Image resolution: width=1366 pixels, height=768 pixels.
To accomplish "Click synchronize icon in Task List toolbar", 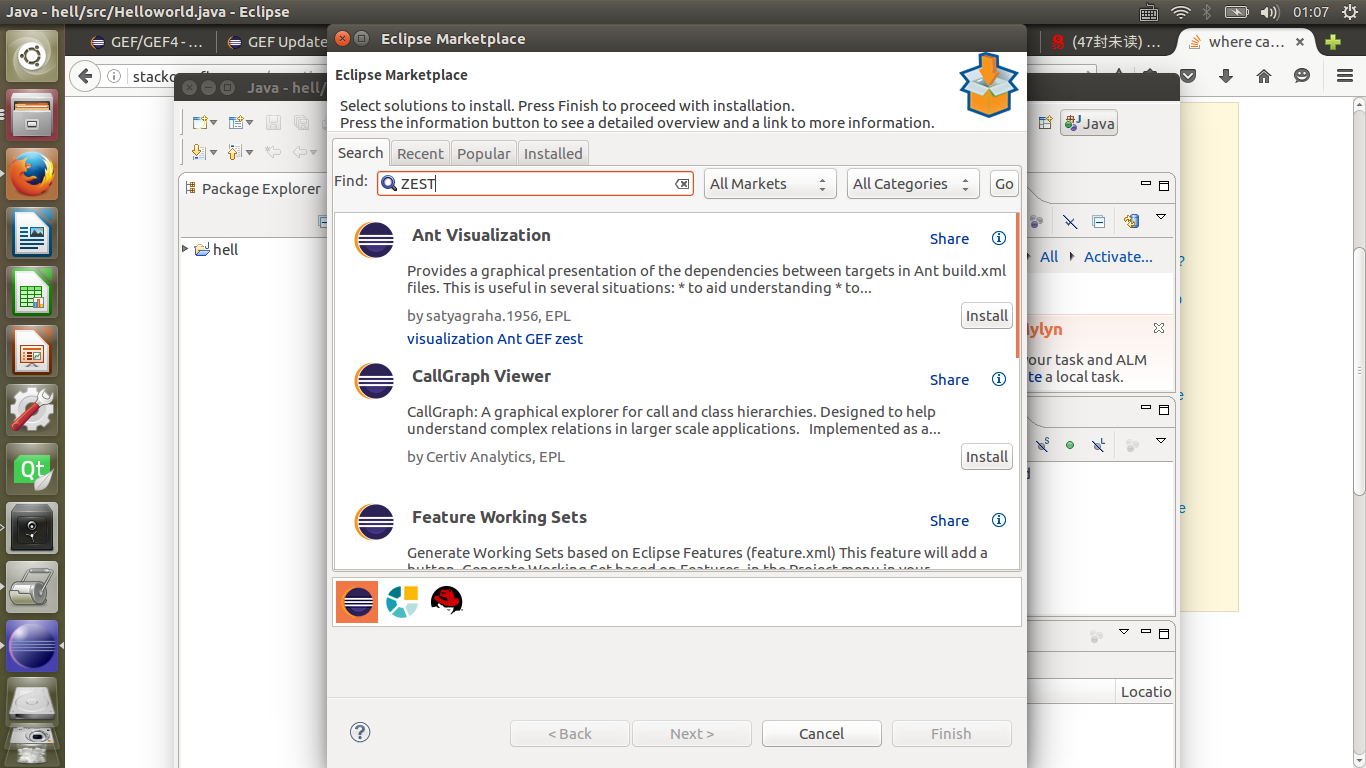I will point(1132,221).
